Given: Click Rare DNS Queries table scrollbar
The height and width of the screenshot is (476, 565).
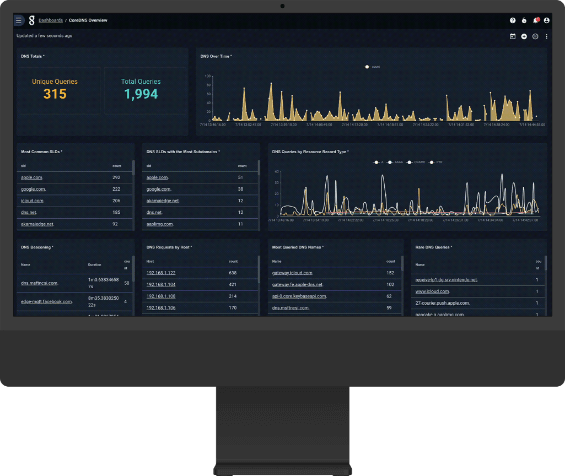Looking at the screenshot, I should (546, 263).
